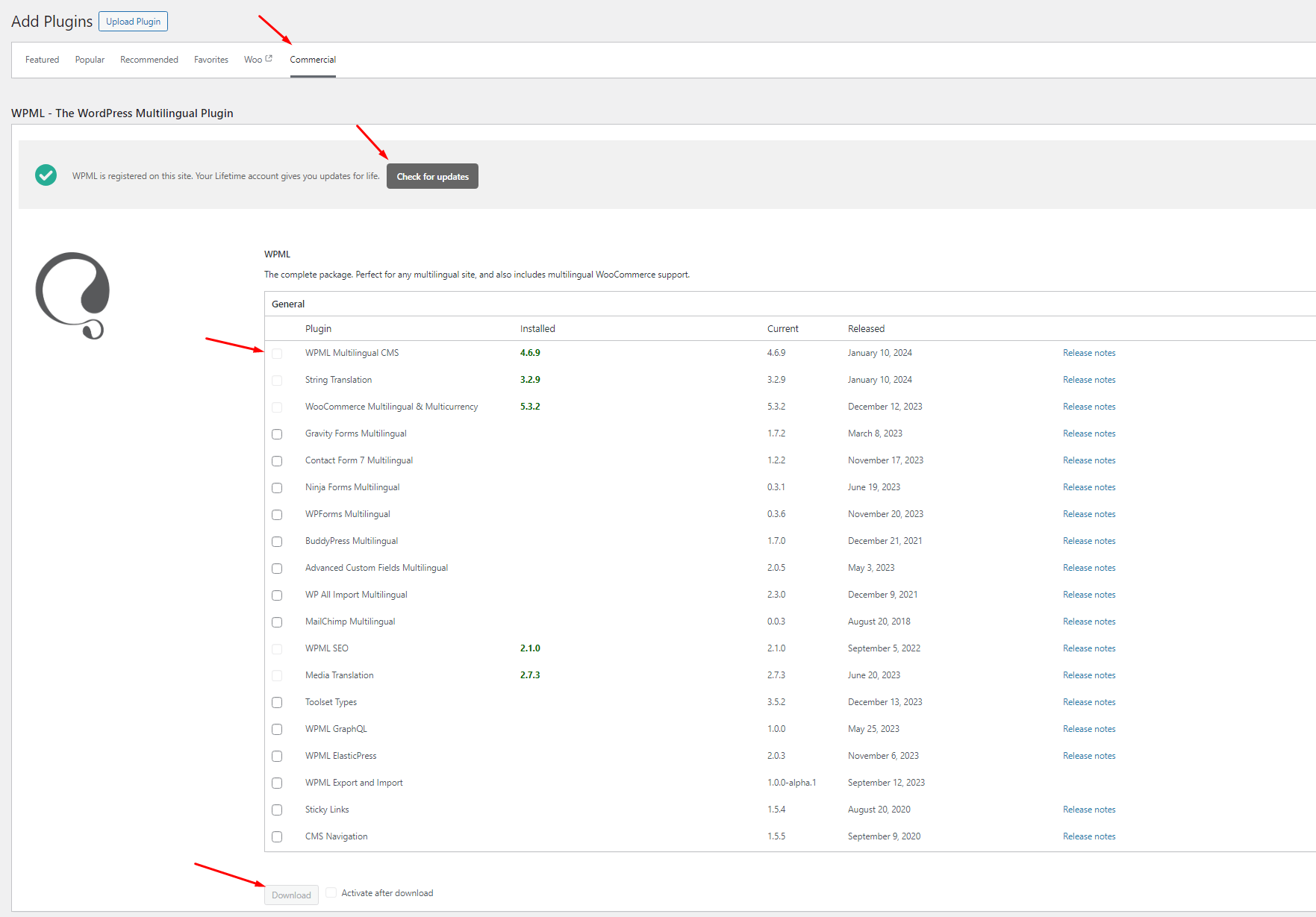Viewport: 1316px width, 917px height.
Task: Open Release notes for String Translation
Action: pyautogui.click(x=1089, y=380)
